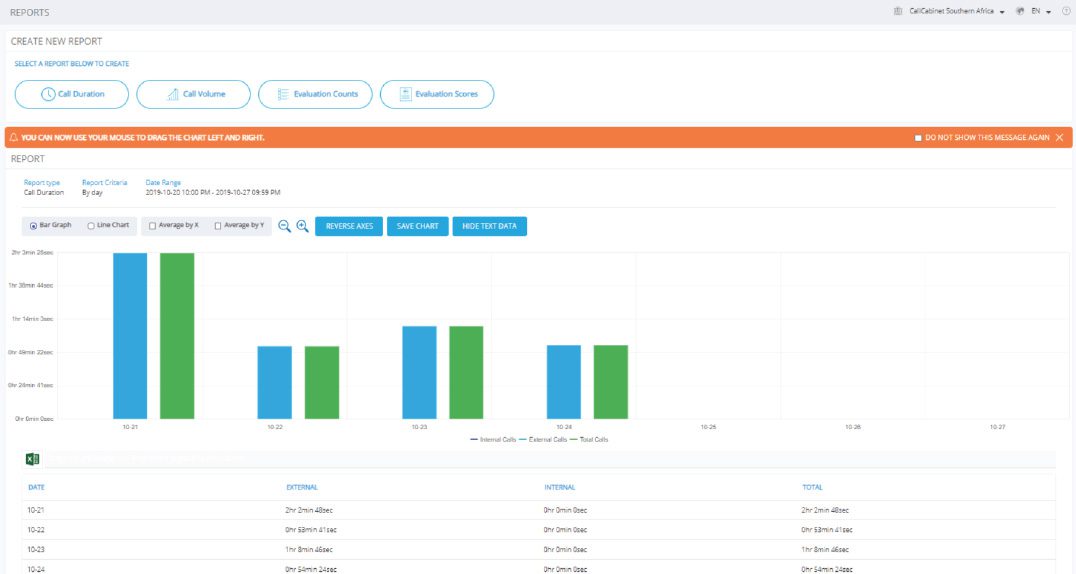This screenshot has width=1076, height=574.
Task: Click the bell icon in the orange banner
Action: [x=13, y=137]
